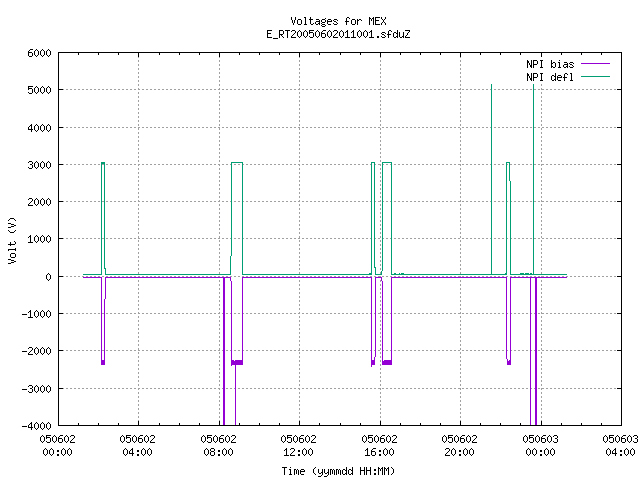640x480 pixels.
Task: Click the "Time (yymmdd HH:MM)" x-axis label
Action: tap(338, 471)
